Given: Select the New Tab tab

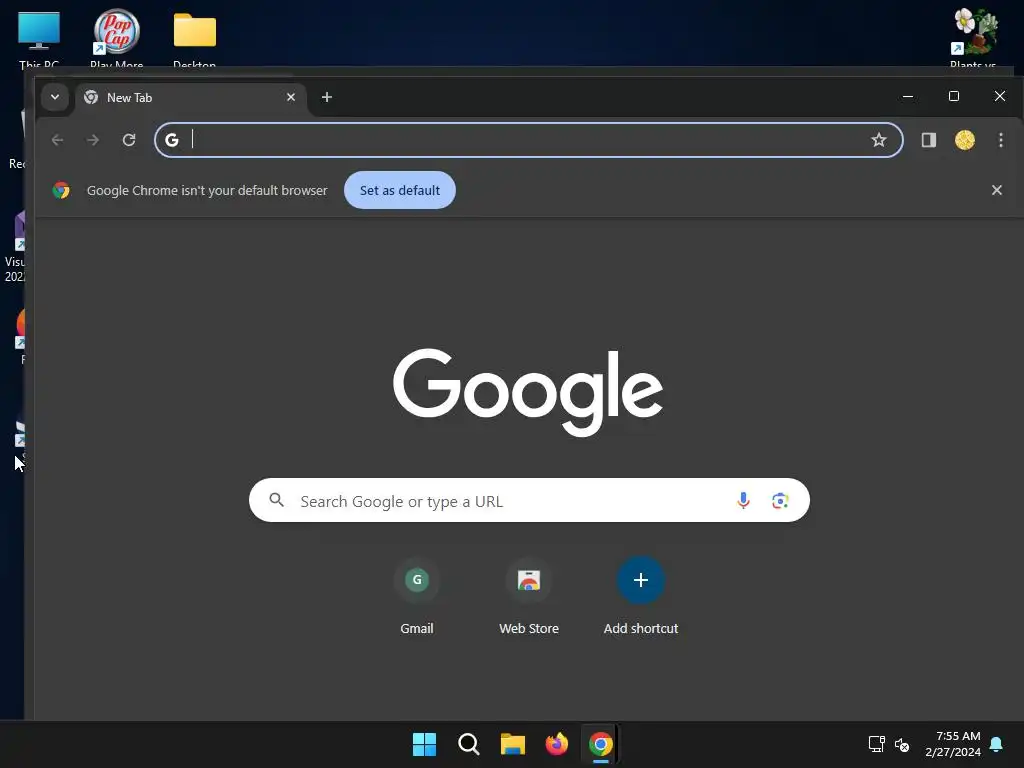Looking at the screenshot, I should click(x=191, y=98).
